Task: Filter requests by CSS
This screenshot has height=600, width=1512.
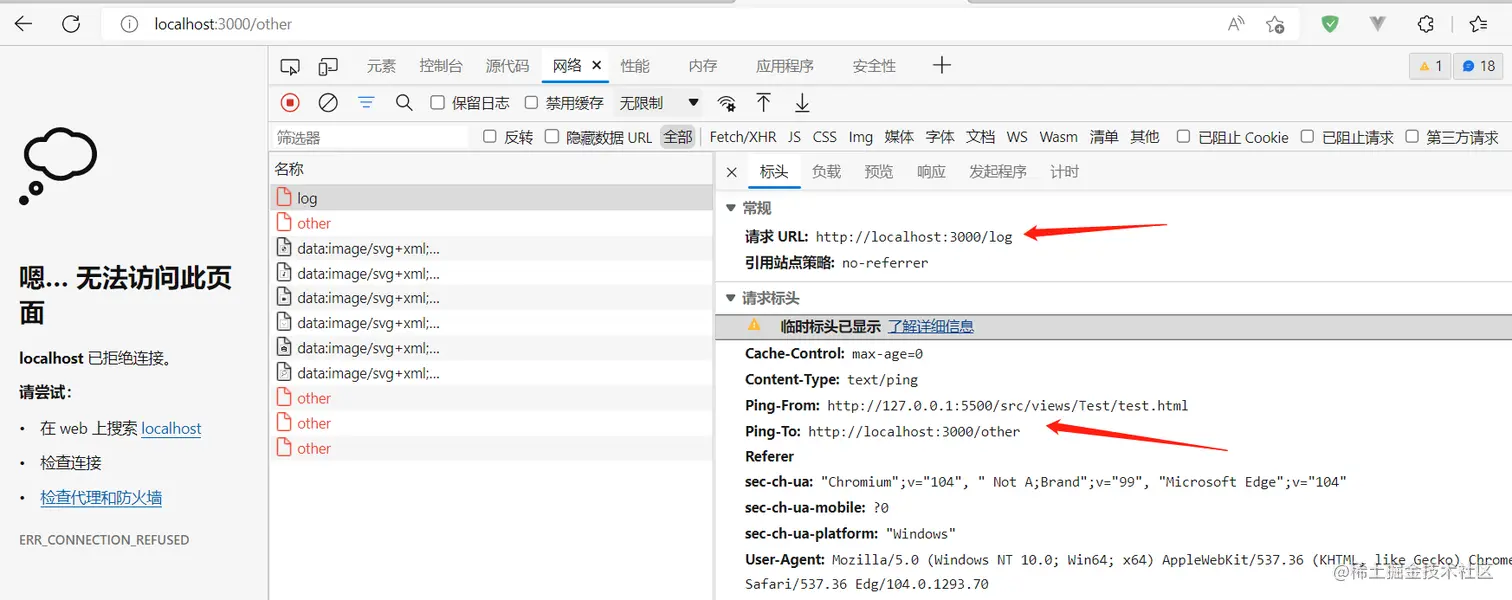Action: pos(825,137)
